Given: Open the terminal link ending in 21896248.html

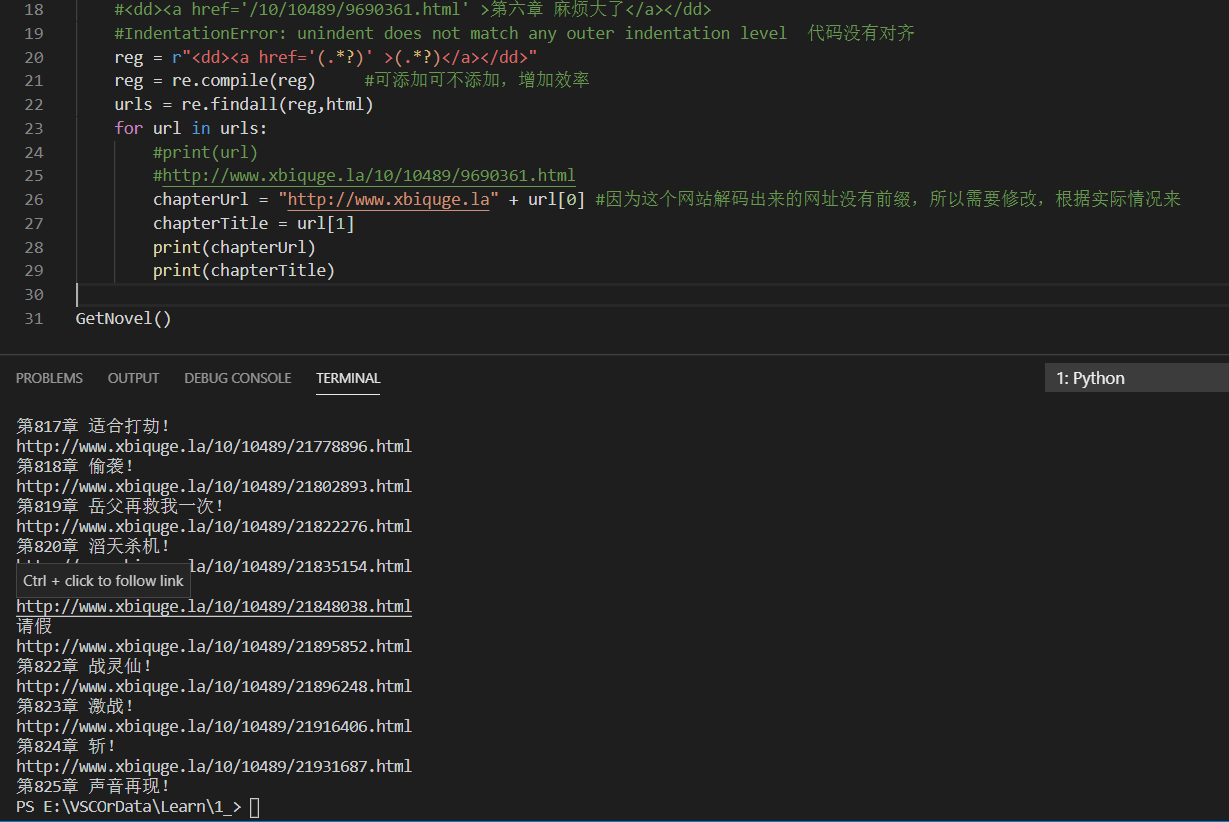Looking at the screenshot, I should tap(214, 686).
